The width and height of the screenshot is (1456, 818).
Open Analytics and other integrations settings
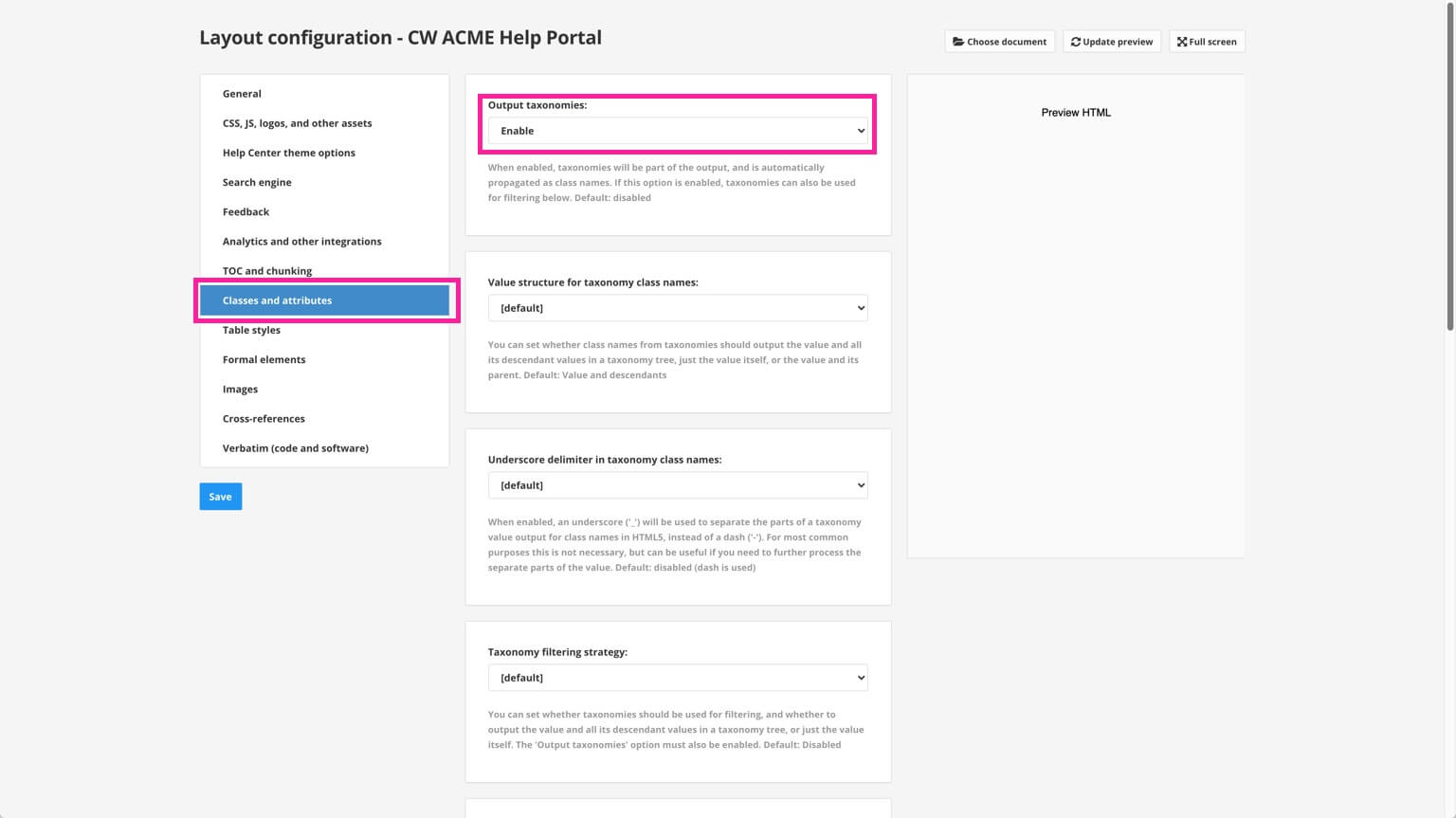[x=301, y=241]
